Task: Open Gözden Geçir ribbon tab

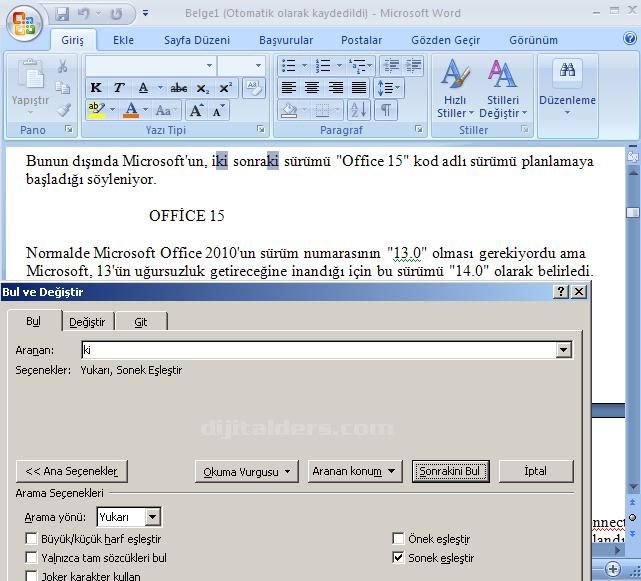Action: pyautogui.click(x=446, y=40)
